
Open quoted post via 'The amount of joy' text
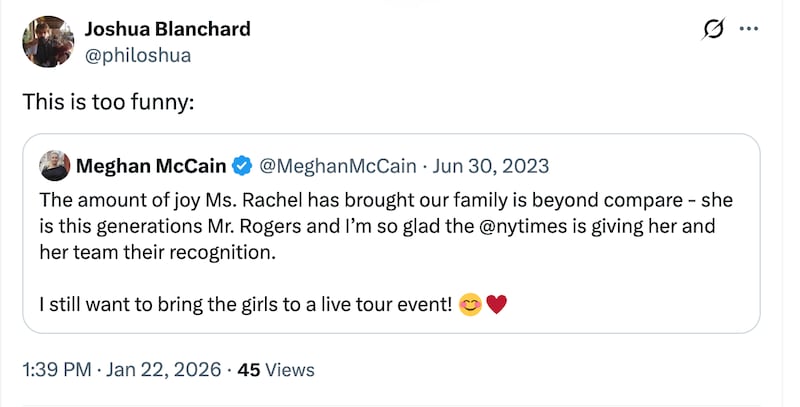(x=110, y=198)
